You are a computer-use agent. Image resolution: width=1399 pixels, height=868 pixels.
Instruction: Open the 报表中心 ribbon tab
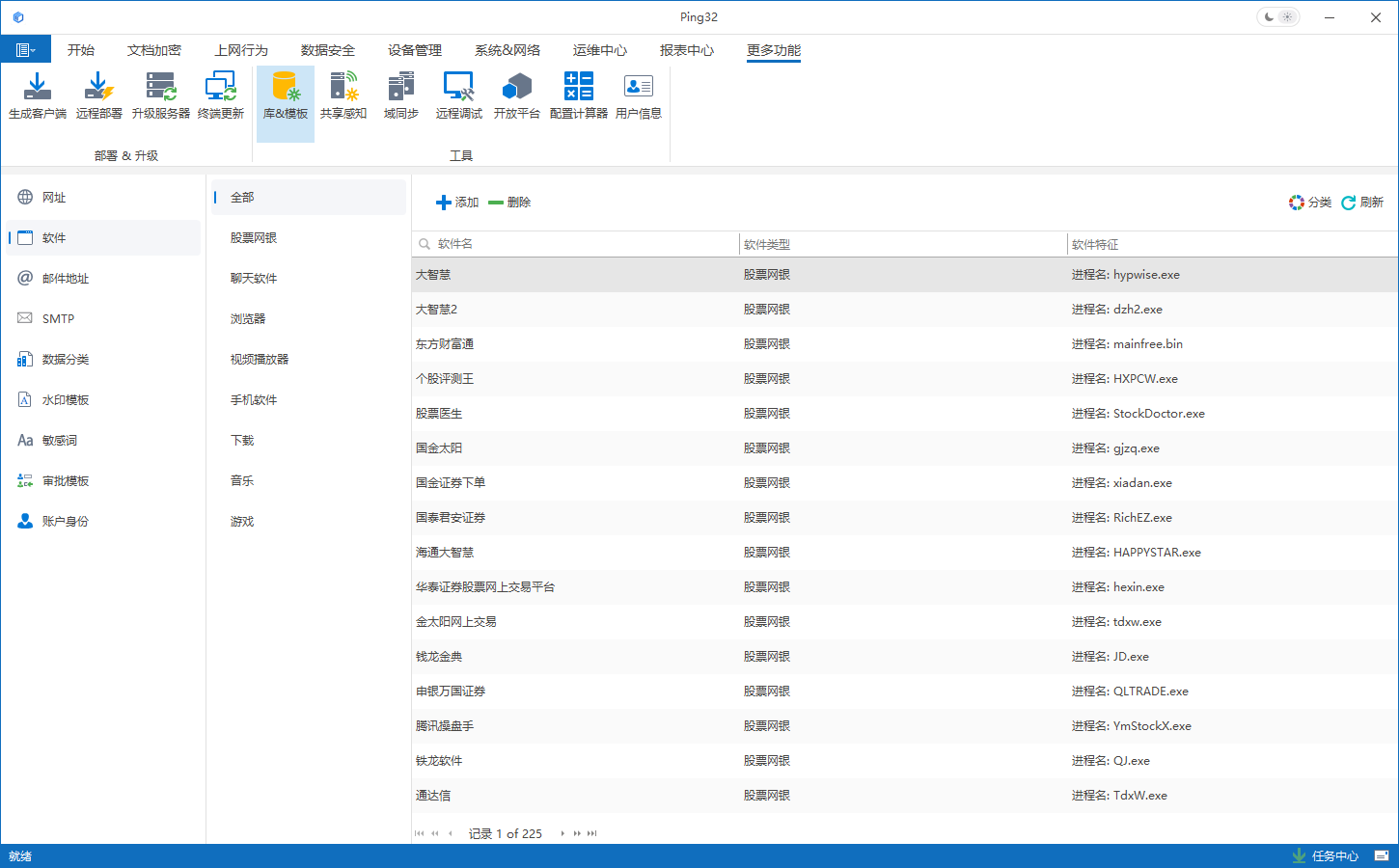point(686,50)
